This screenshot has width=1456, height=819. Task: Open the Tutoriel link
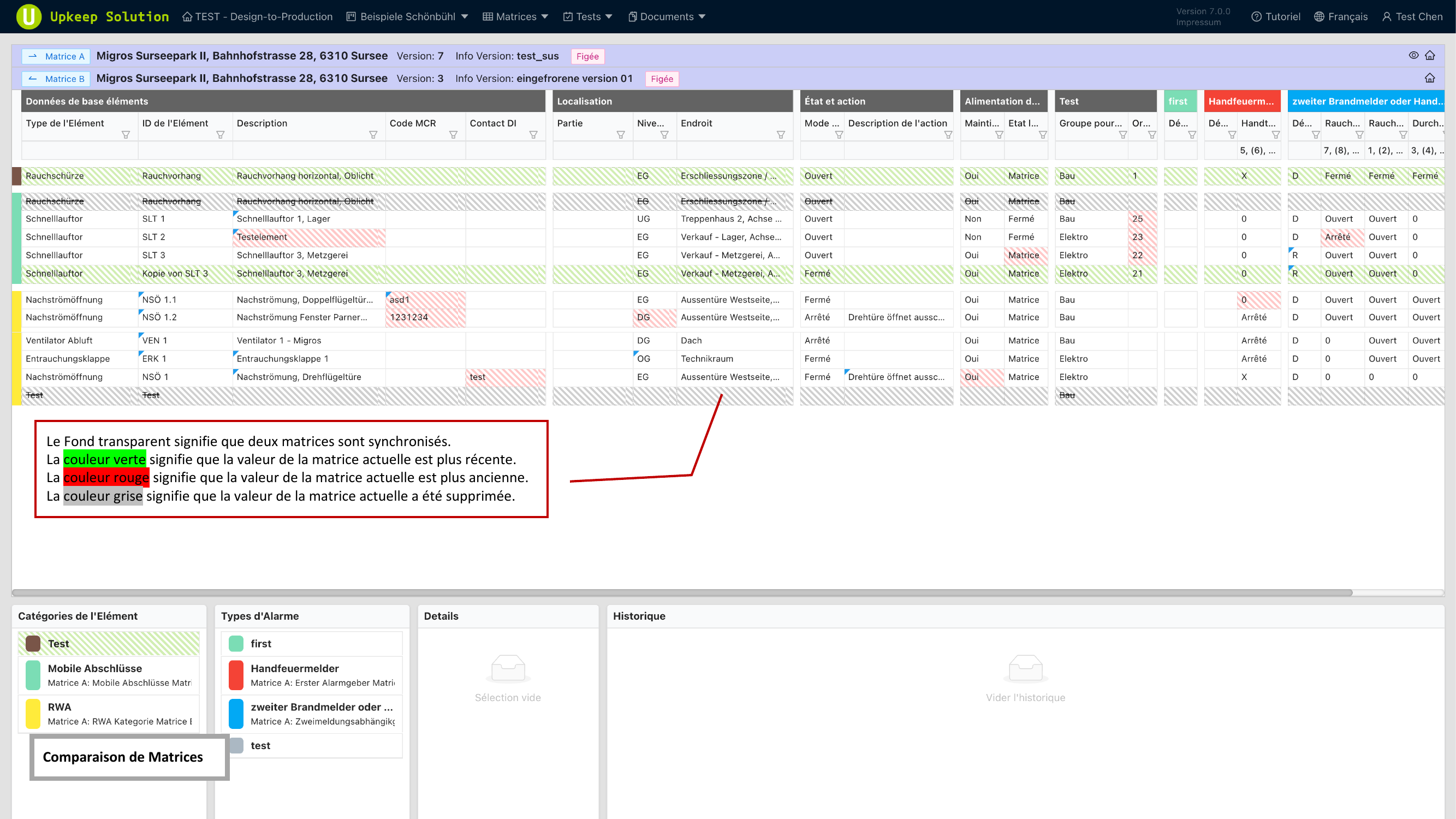(1276, 16)
